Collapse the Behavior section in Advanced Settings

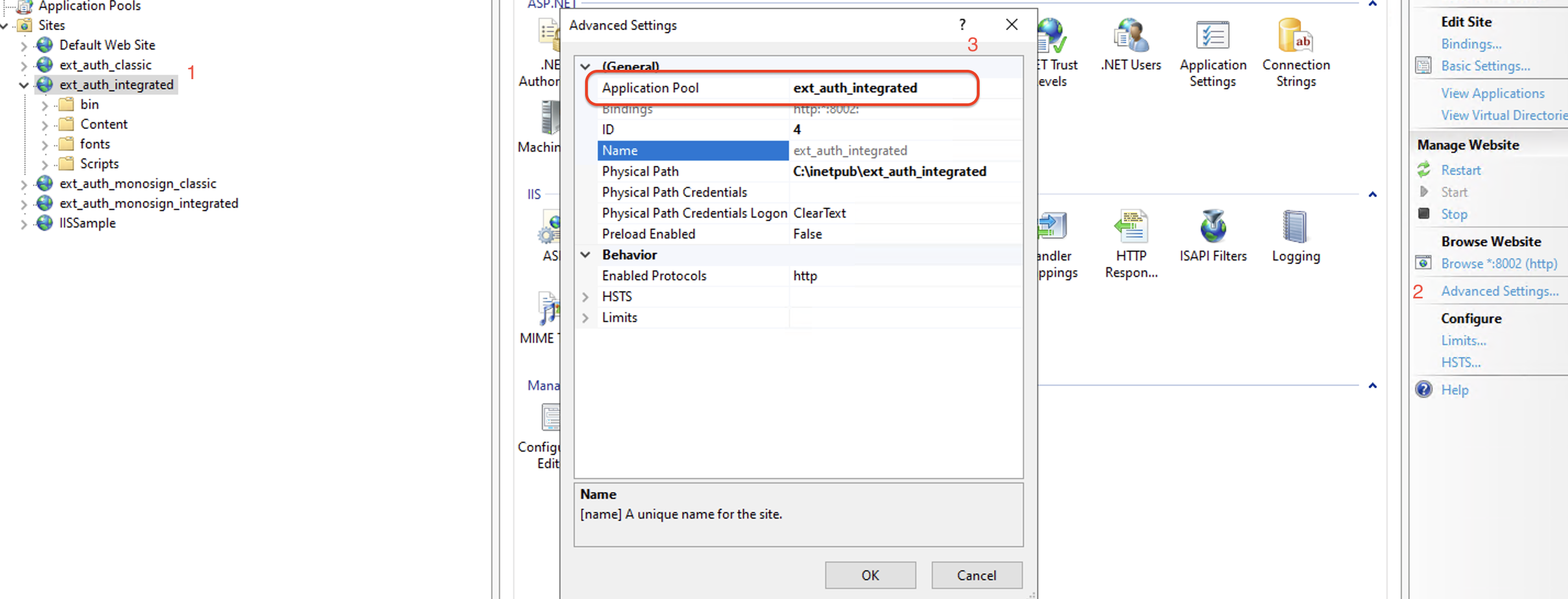point(585,255)
